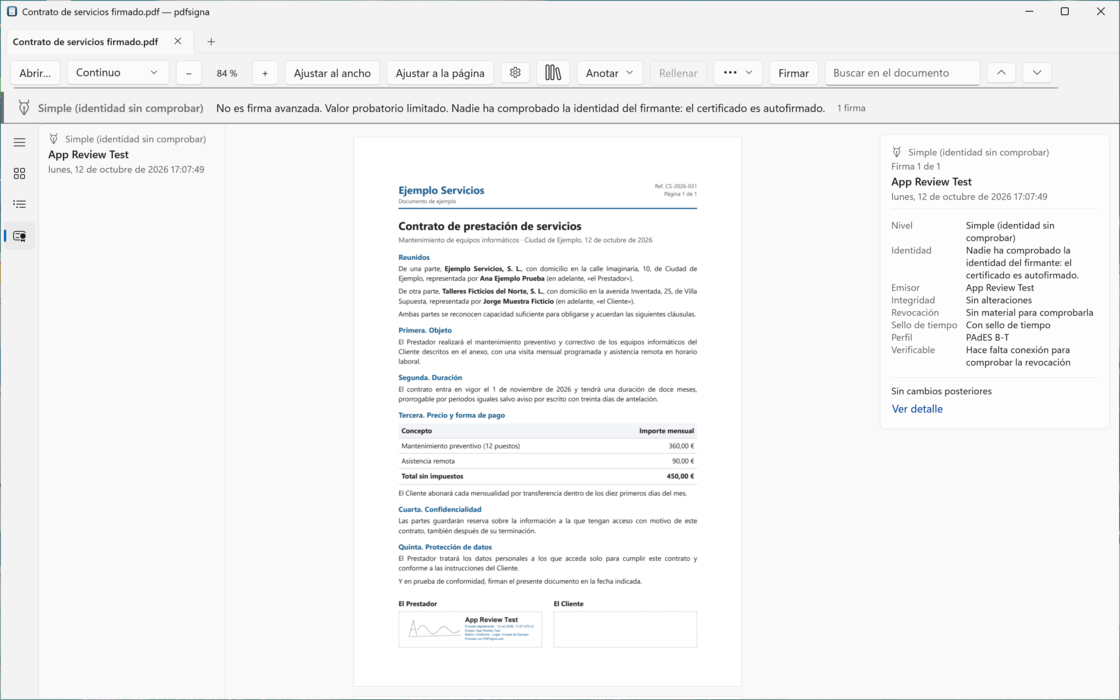This screenshot has width=1120, height=700.
Task: Click the Con sello de tiempo value
Action: pyautogui.click(x=1008, y=325)
